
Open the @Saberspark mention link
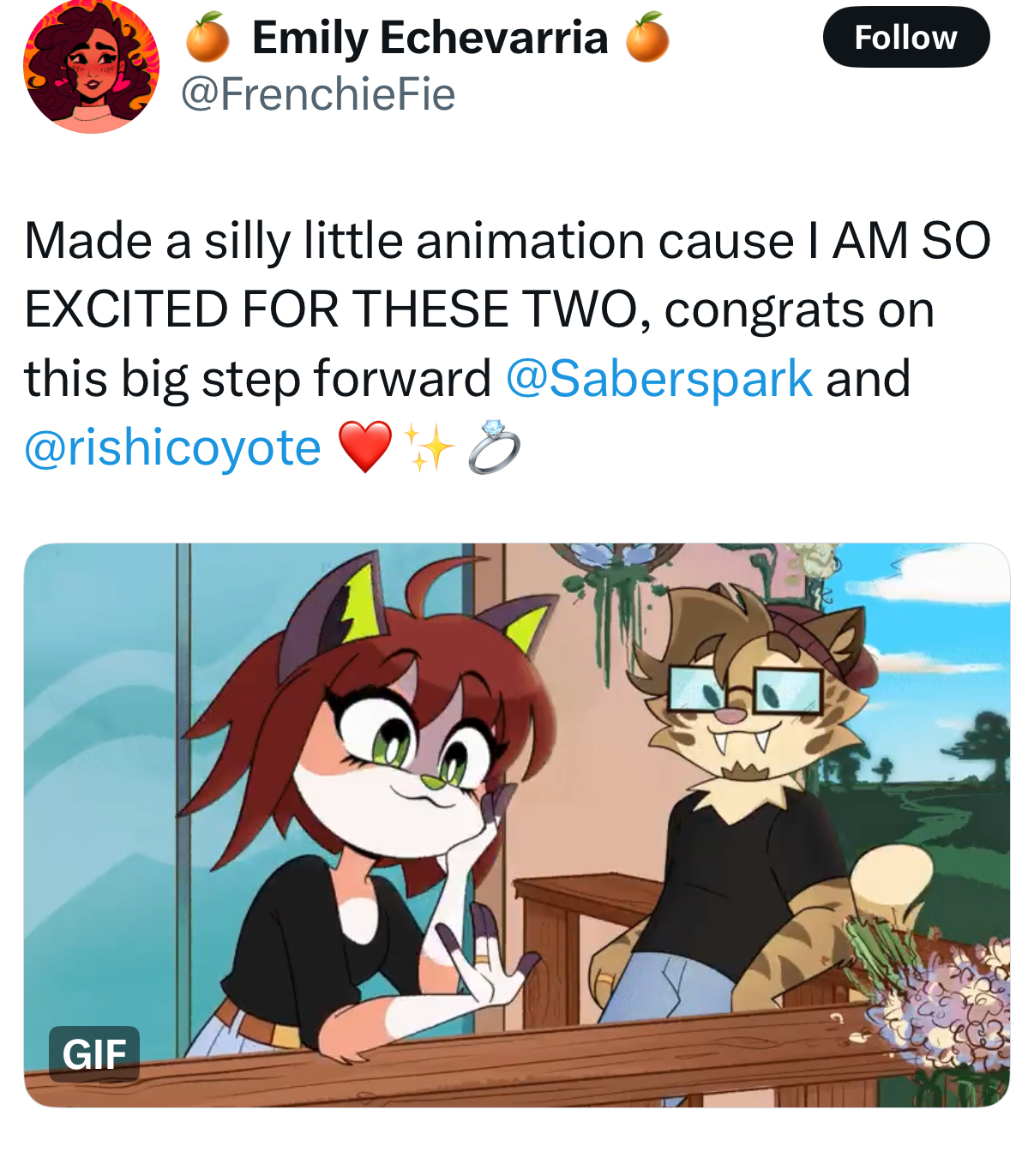658,379
